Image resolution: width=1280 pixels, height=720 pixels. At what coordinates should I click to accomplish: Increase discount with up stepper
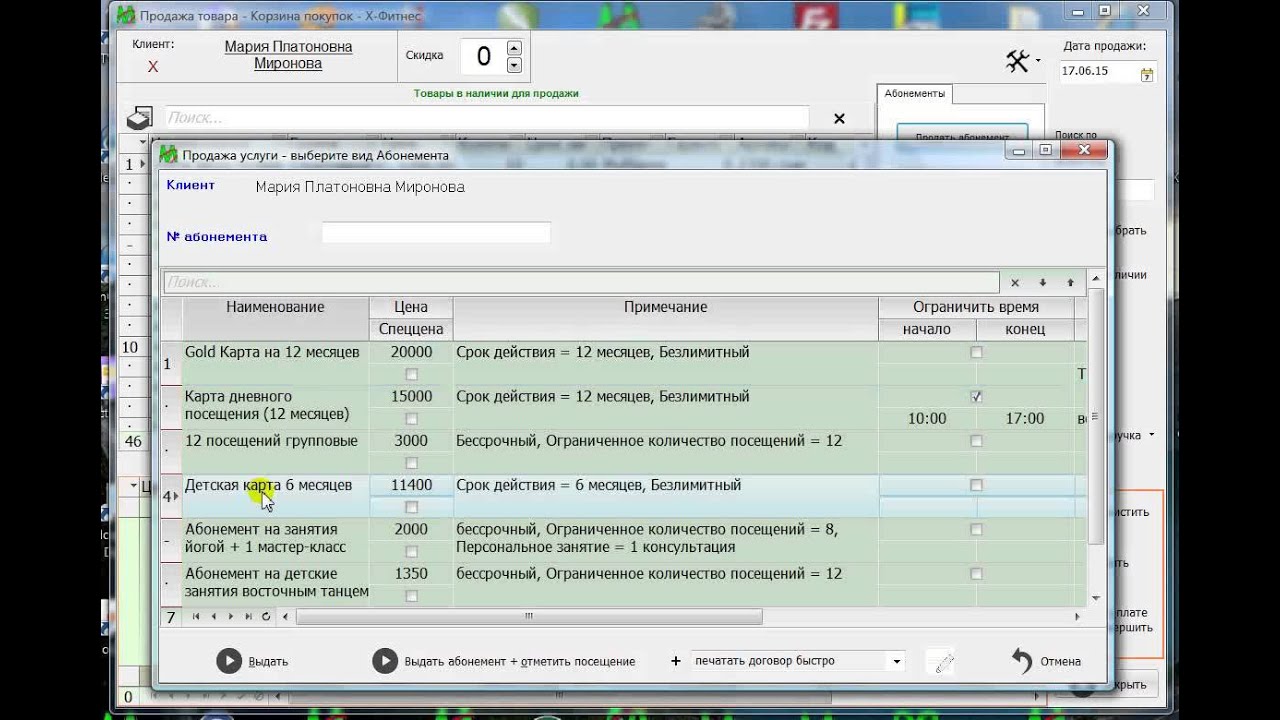[x=514, y=48]
